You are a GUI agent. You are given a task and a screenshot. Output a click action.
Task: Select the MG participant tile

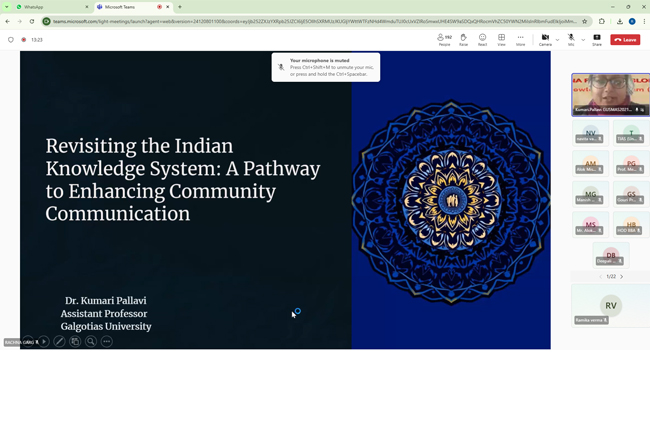coord(590,194)
